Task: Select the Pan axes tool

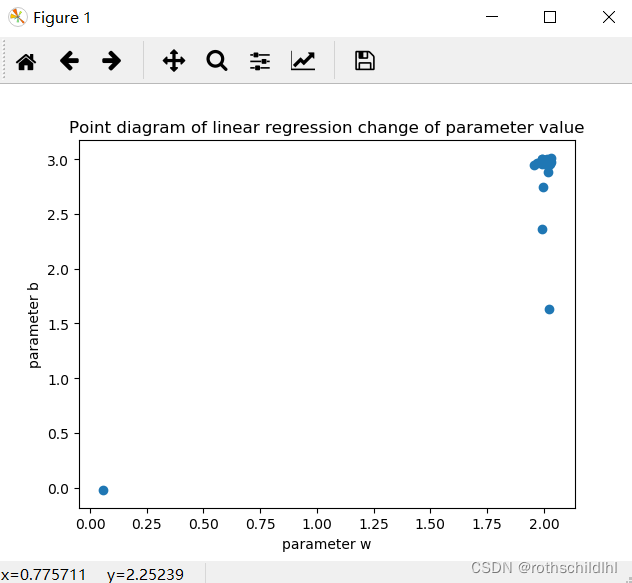Action: coord(174,61)
